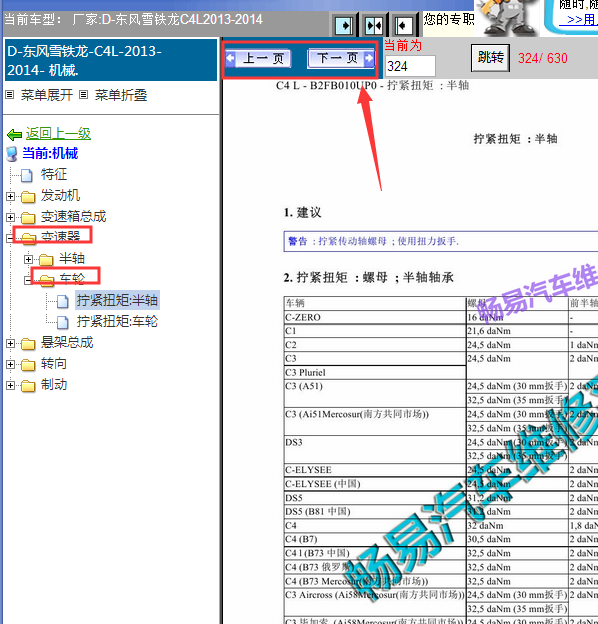
Task: Click the 发动机 folder icon
Action: [x=28, y=197]
